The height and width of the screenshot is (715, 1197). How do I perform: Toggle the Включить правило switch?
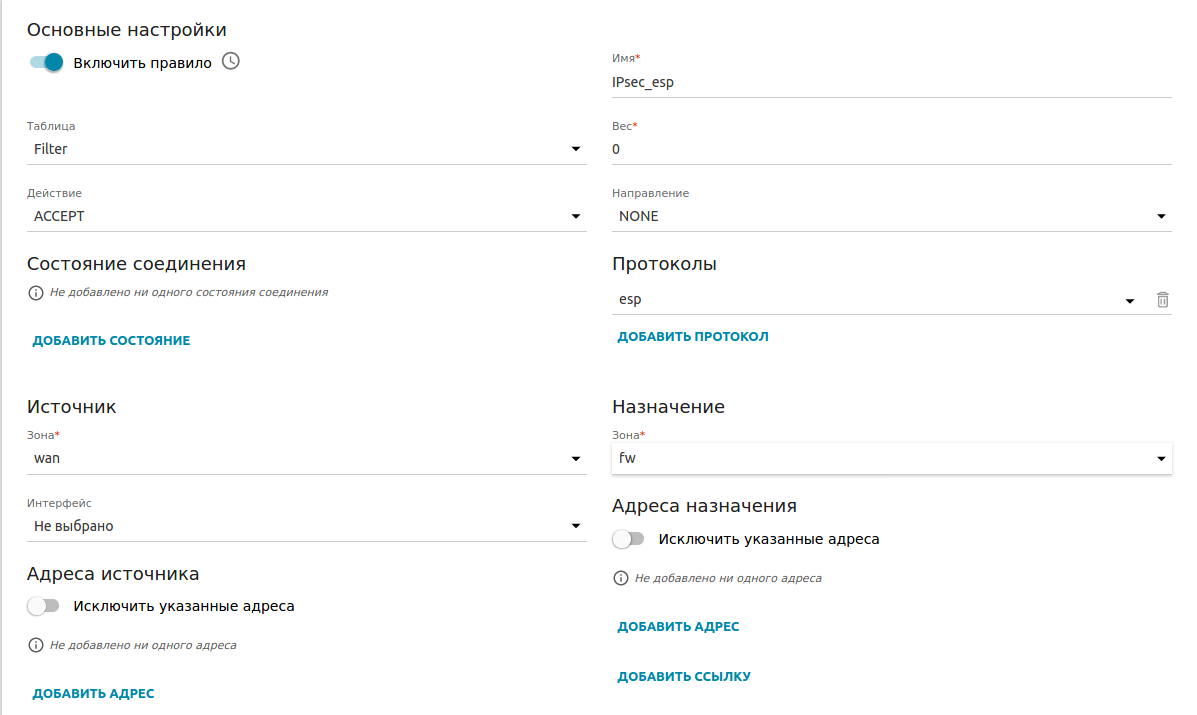tap(46, 62)
